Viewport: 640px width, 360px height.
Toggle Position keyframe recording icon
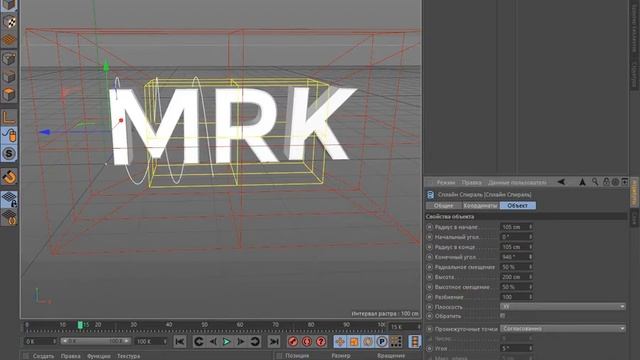point(340,341)
